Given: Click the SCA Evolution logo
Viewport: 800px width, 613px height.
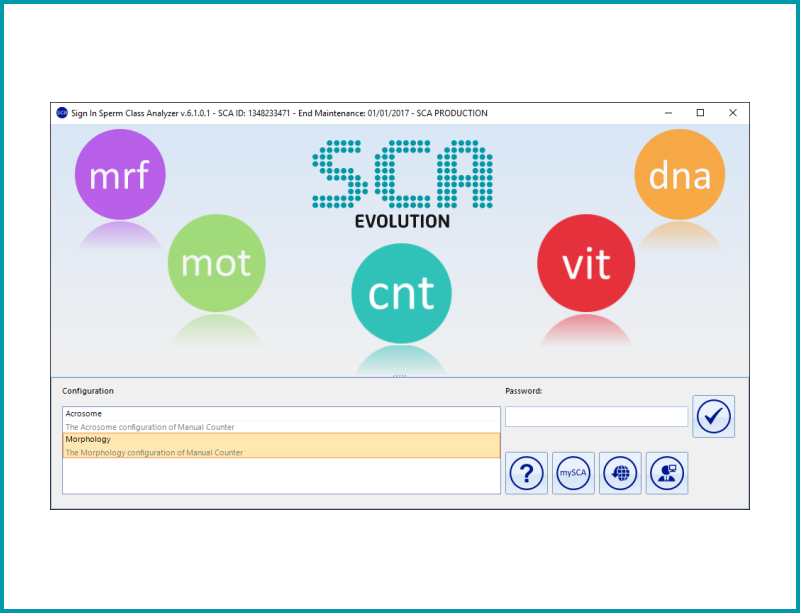Looking at the screenshot, I should click(402, 184).
